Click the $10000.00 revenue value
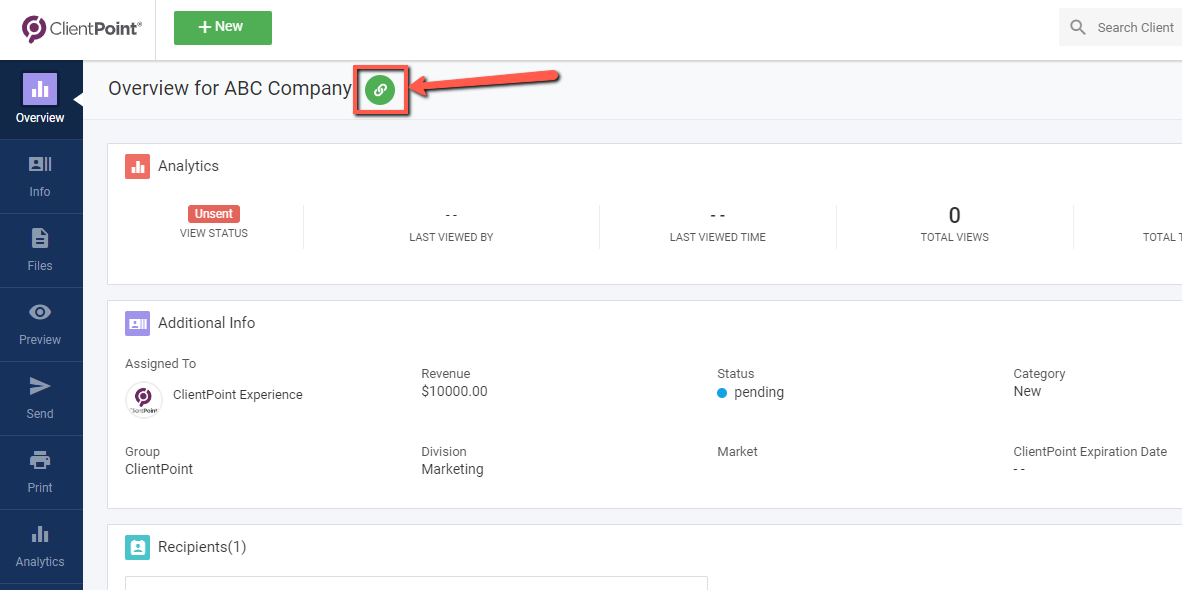Screen dimensions: 1182x590 point(455,392)
